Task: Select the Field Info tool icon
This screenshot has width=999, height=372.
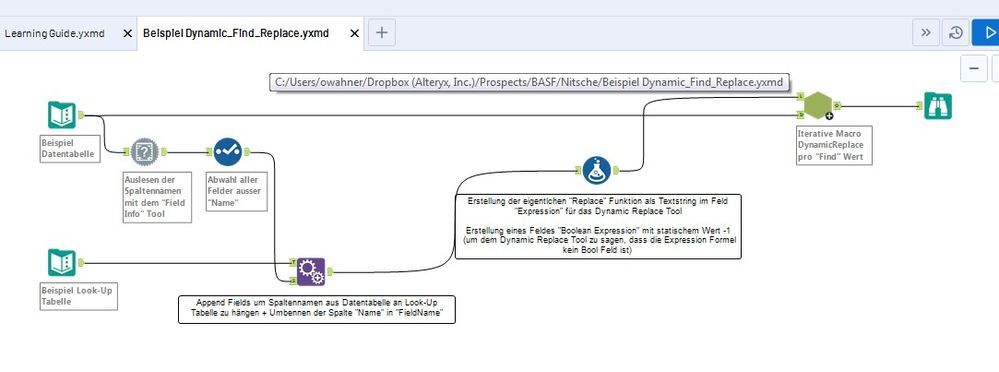Action: 145,152
